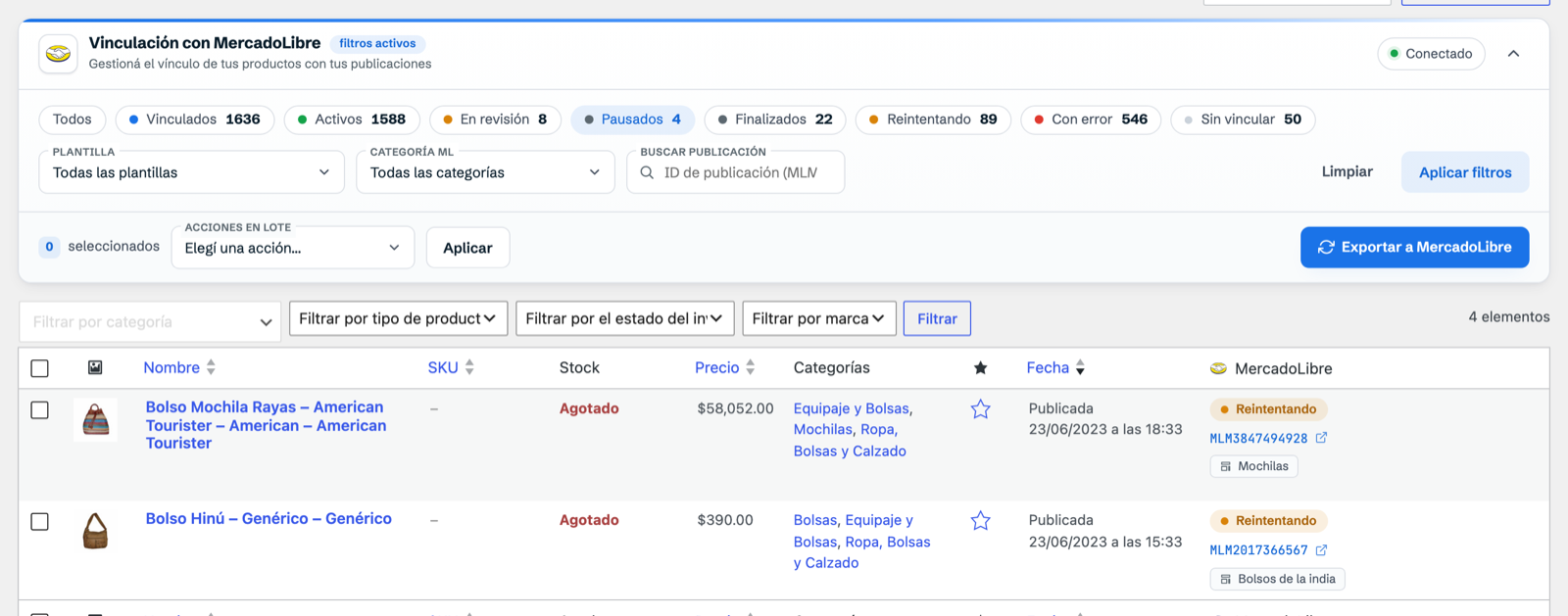The width and height of the screenshot is (1568, 616).
Task: Check the Bolso Hinú row checkbox
Action: [39, 522]
